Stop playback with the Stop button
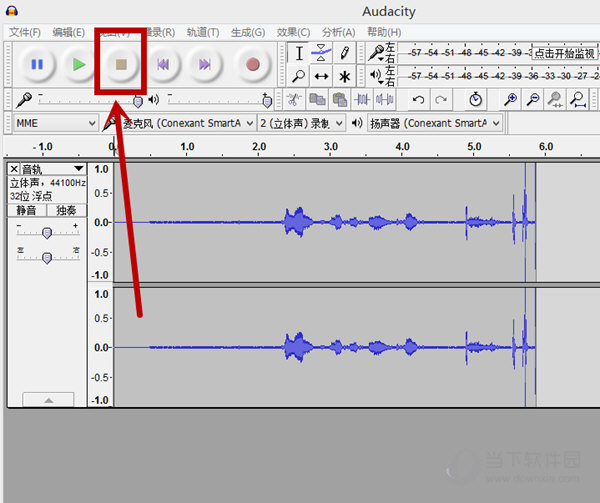Screen dimensions: 600x503 121,64
